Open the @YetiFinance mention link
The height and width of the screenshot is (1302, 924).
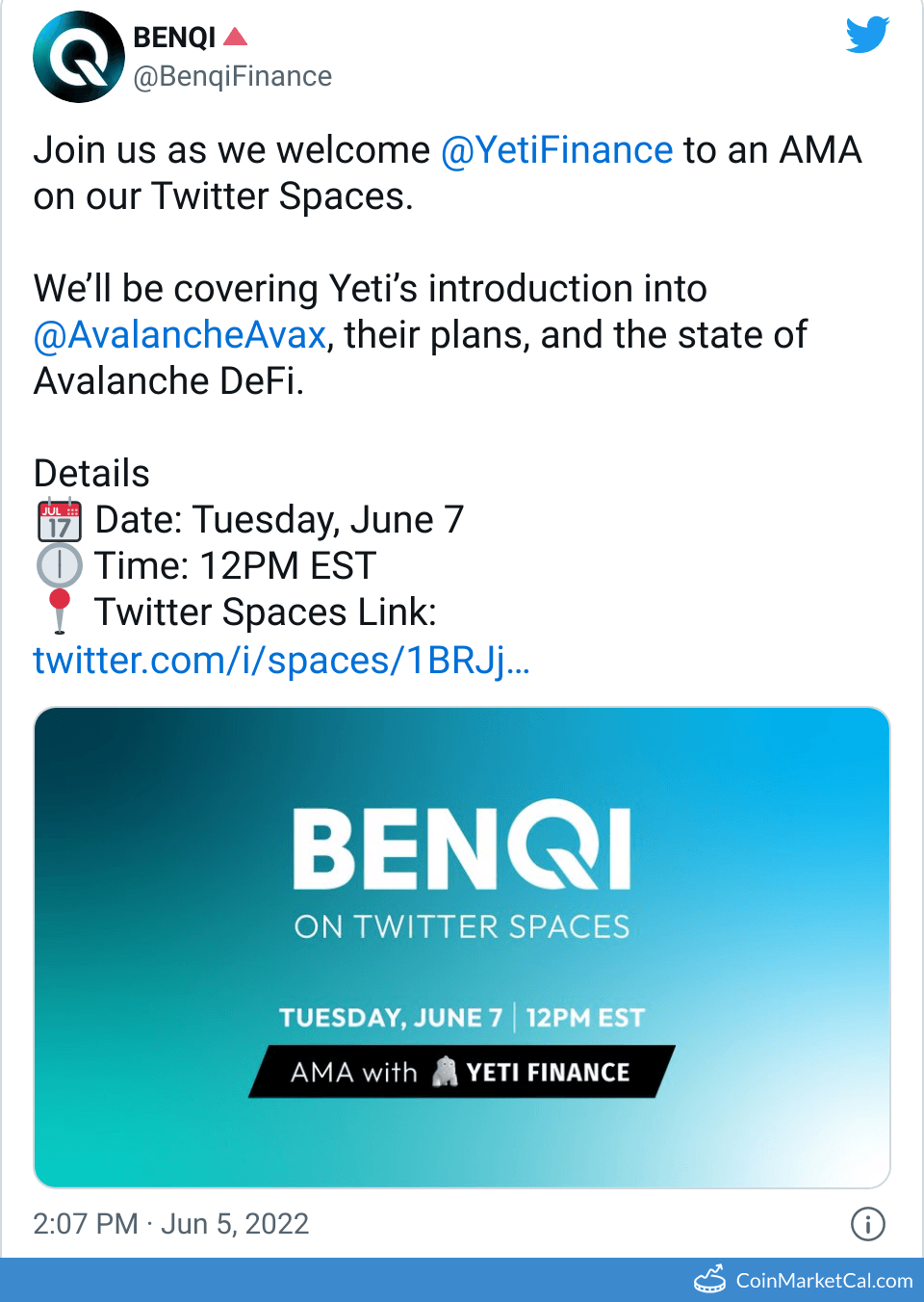click(x=556, y=150)
